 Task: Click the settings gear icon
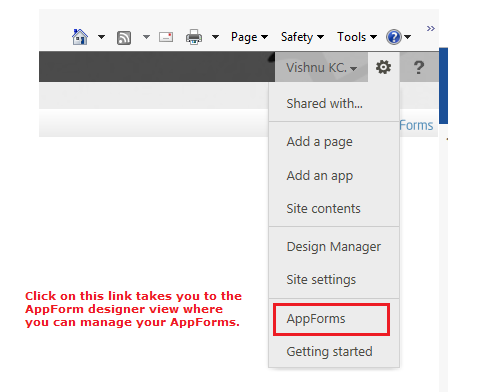[383, 67]
